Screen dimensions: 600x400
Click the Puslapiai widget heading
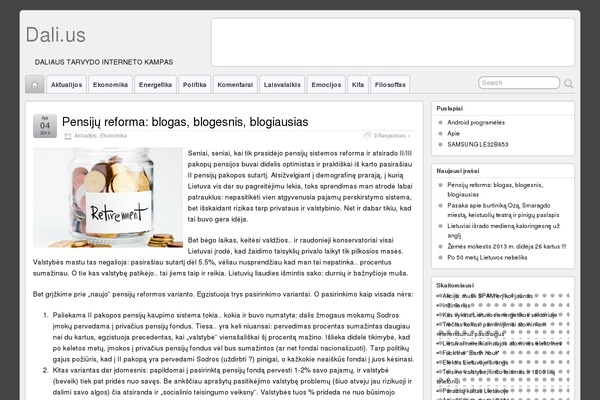pyautogui.click(x=450, y=108)
